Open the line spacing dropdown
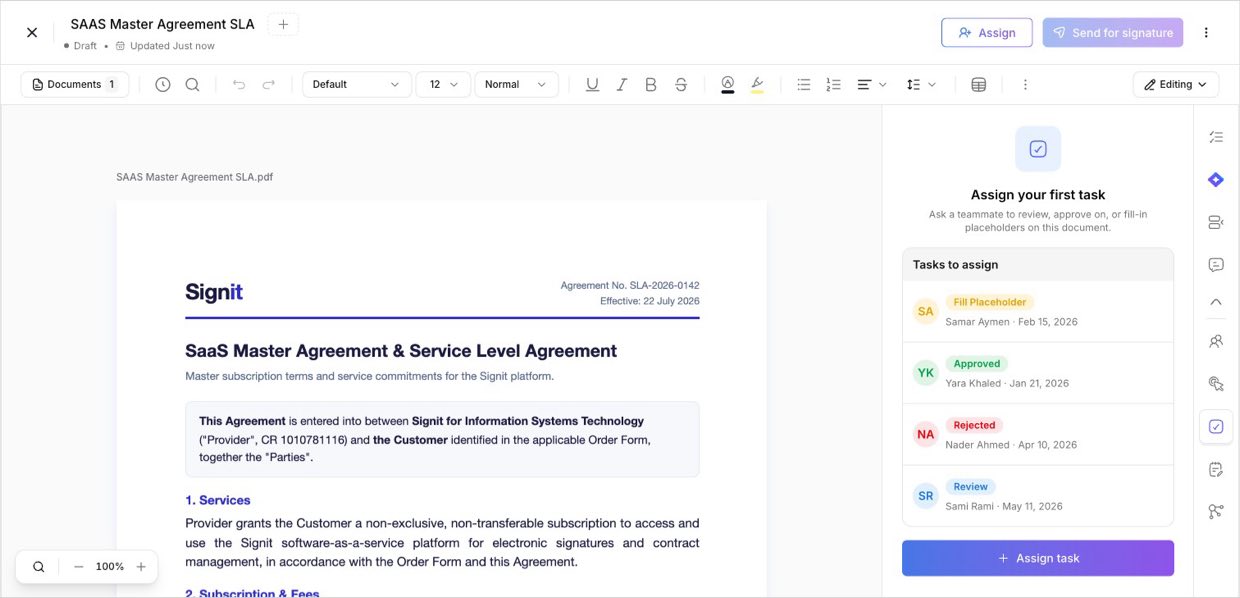This screenshot has width=1240, height=598. 921,85
